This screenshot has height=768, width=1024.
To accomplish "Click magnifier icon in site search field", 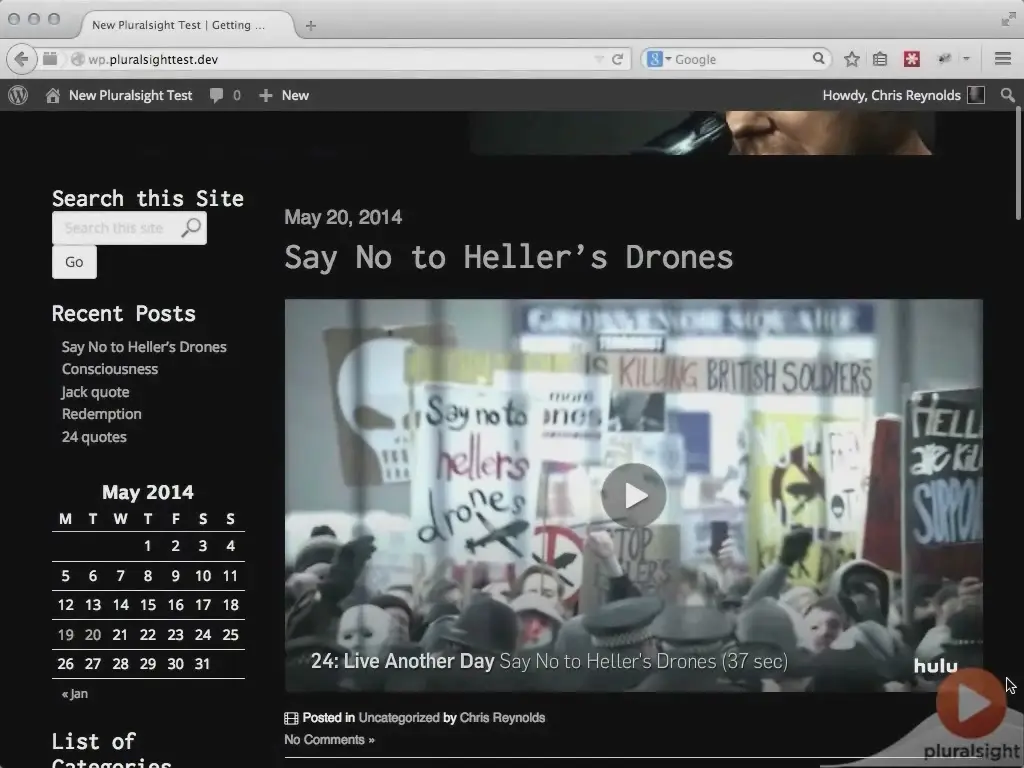I will click(x=191, y=227).
